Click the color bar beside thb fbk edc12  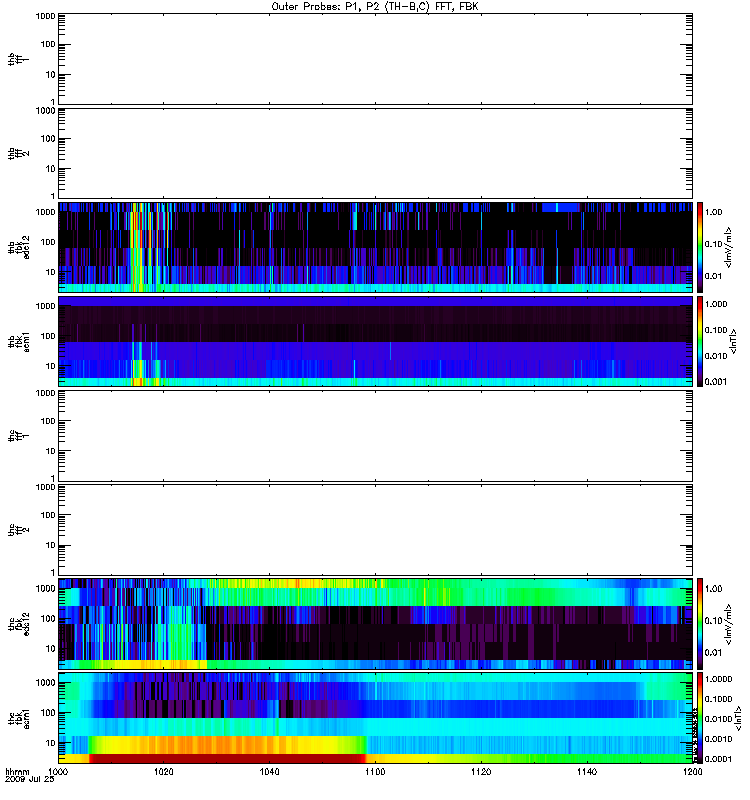(x=700, y=247)
